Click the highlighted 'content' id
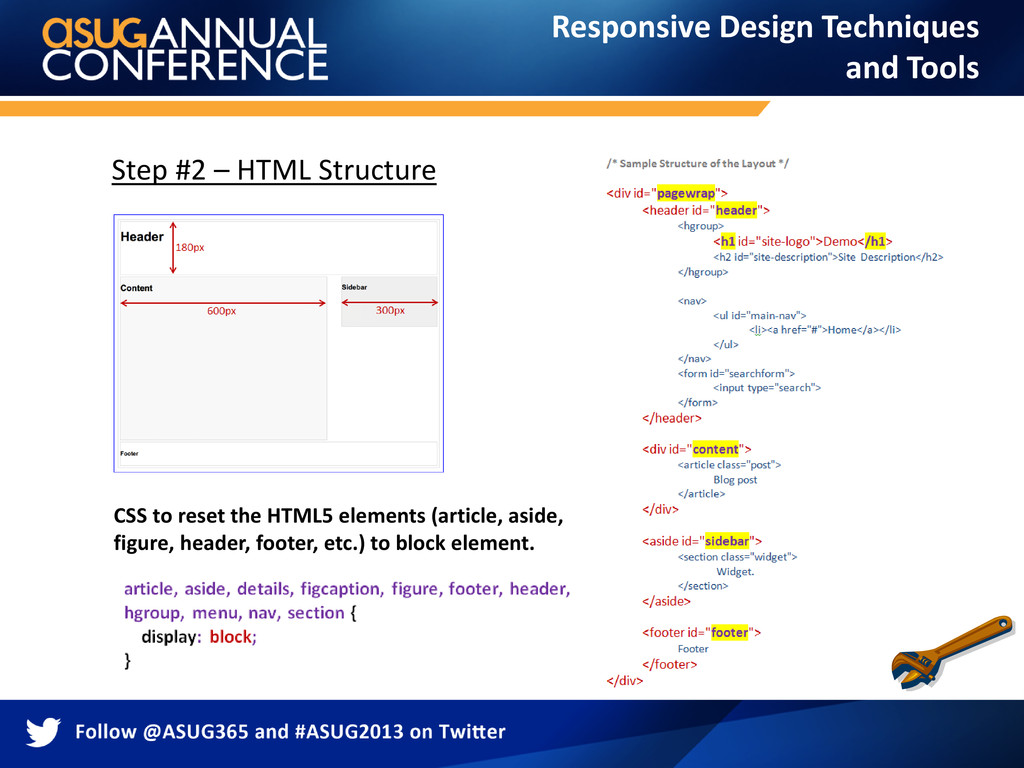 [715, 449]
